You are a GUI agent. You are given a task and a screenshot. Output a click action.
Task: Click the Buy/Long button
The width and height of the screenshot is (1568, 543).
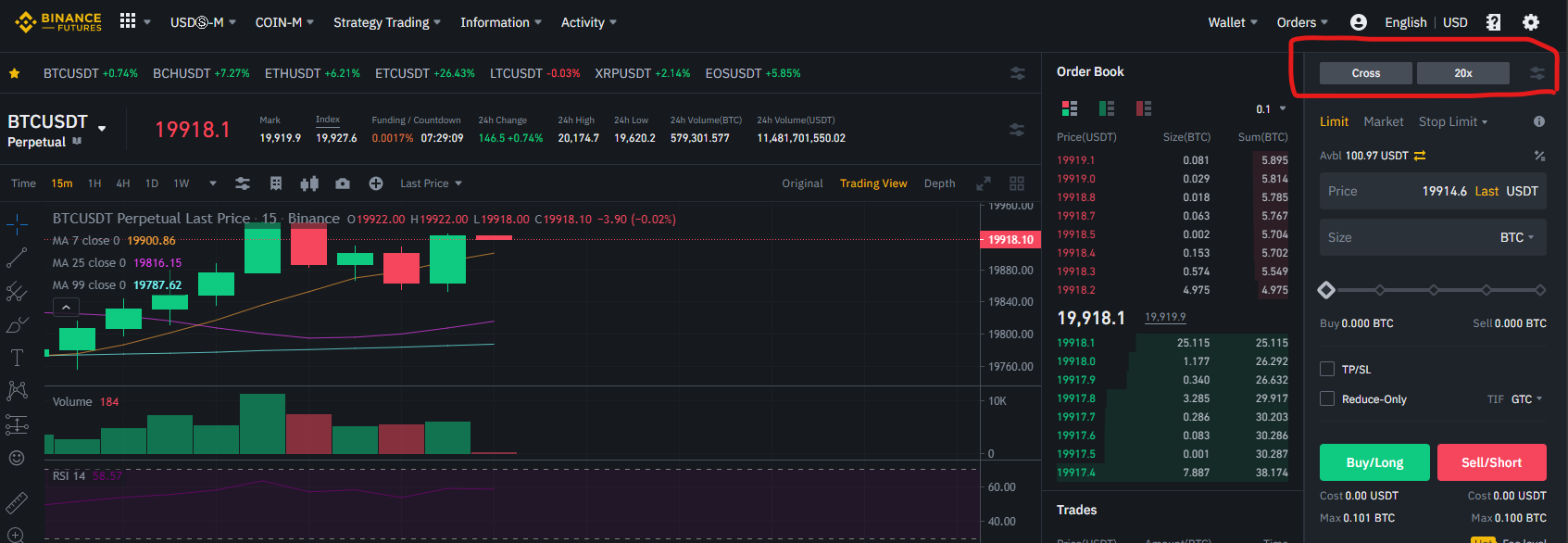coord(1374,462)
